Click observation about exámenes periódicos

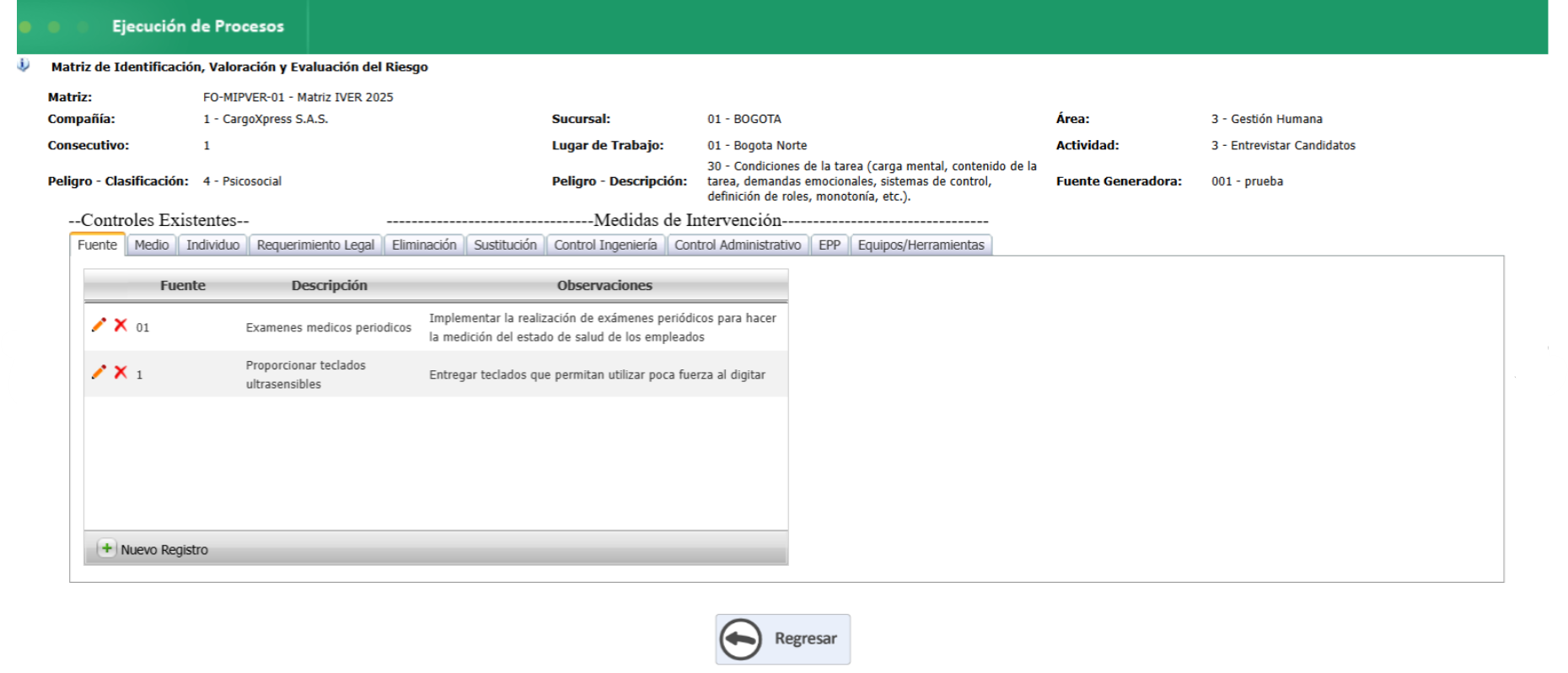[x=603, y=327]
